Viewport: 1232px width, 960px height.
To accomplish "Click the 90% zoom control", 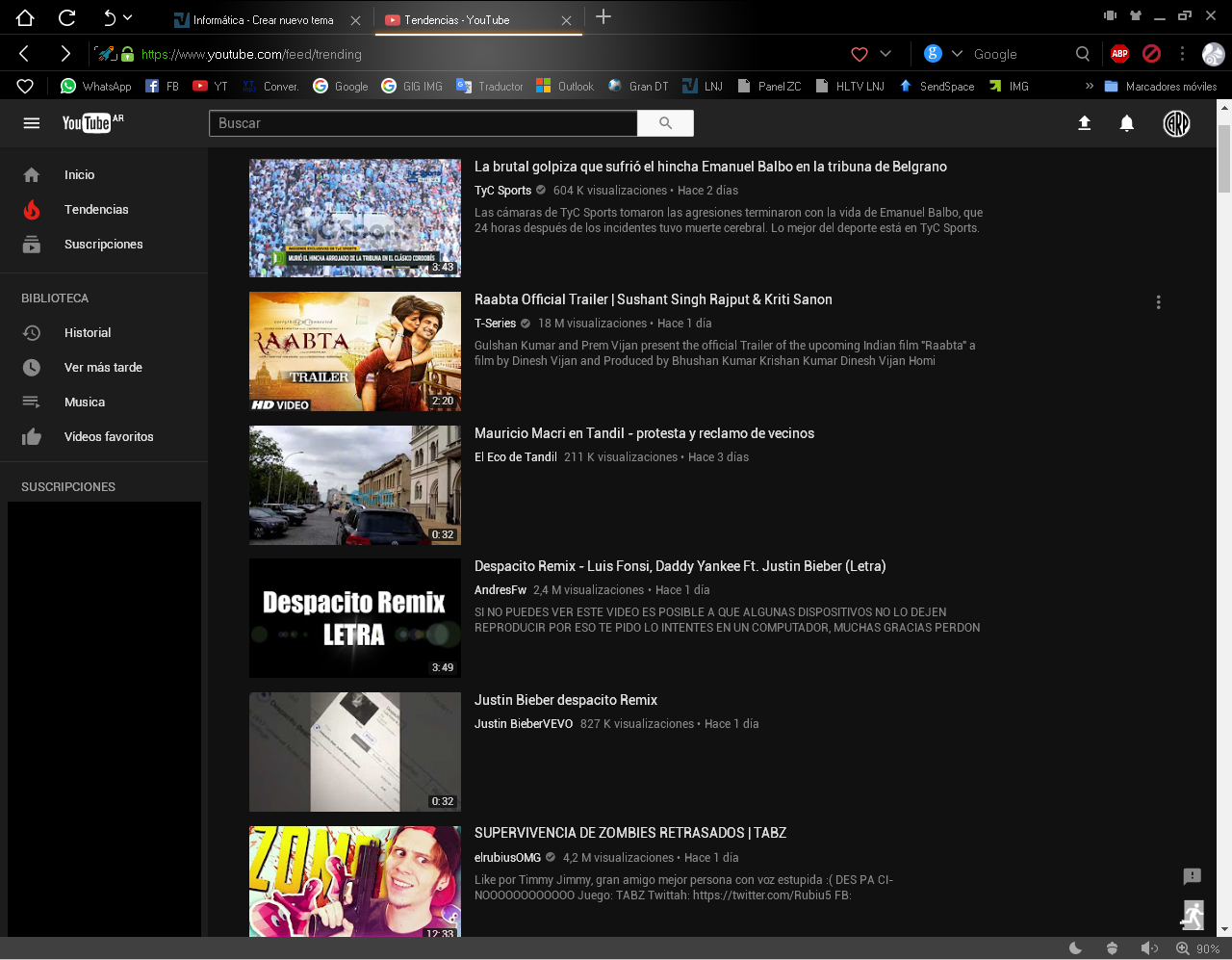I will (x=1197, y=948).
